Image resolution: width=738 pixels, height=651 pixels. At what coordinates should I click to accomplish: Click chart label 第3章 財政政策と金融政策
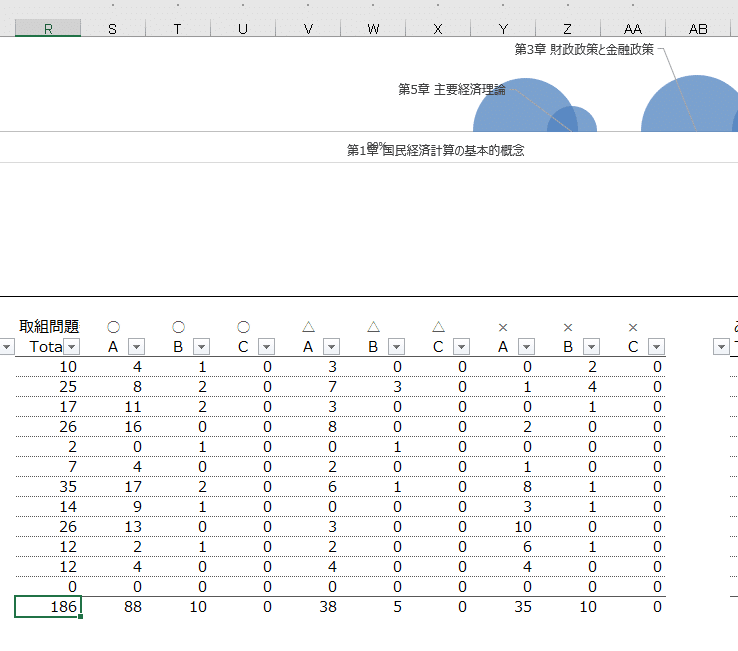point(584,49)
